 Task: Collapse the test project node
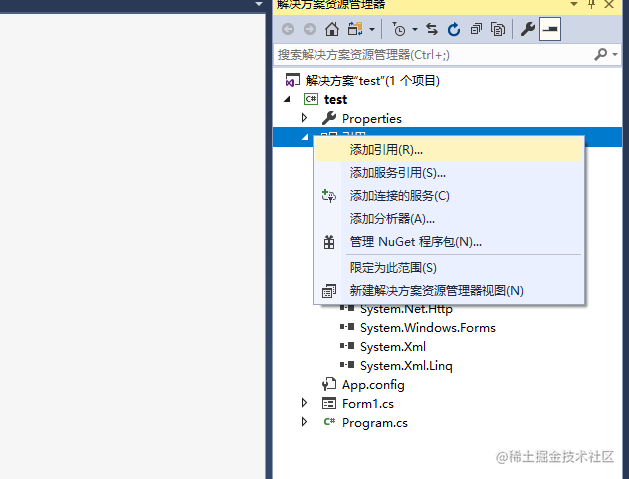click(287, 99)
